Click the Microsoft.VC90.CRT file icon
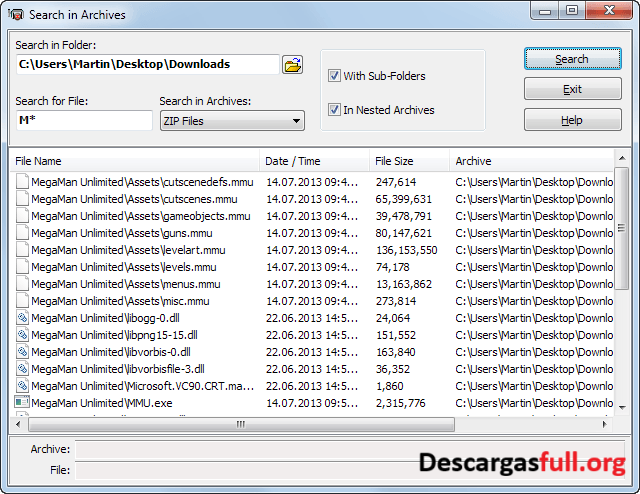The height and width of the screenshot is (494, 640). (22, 386)
